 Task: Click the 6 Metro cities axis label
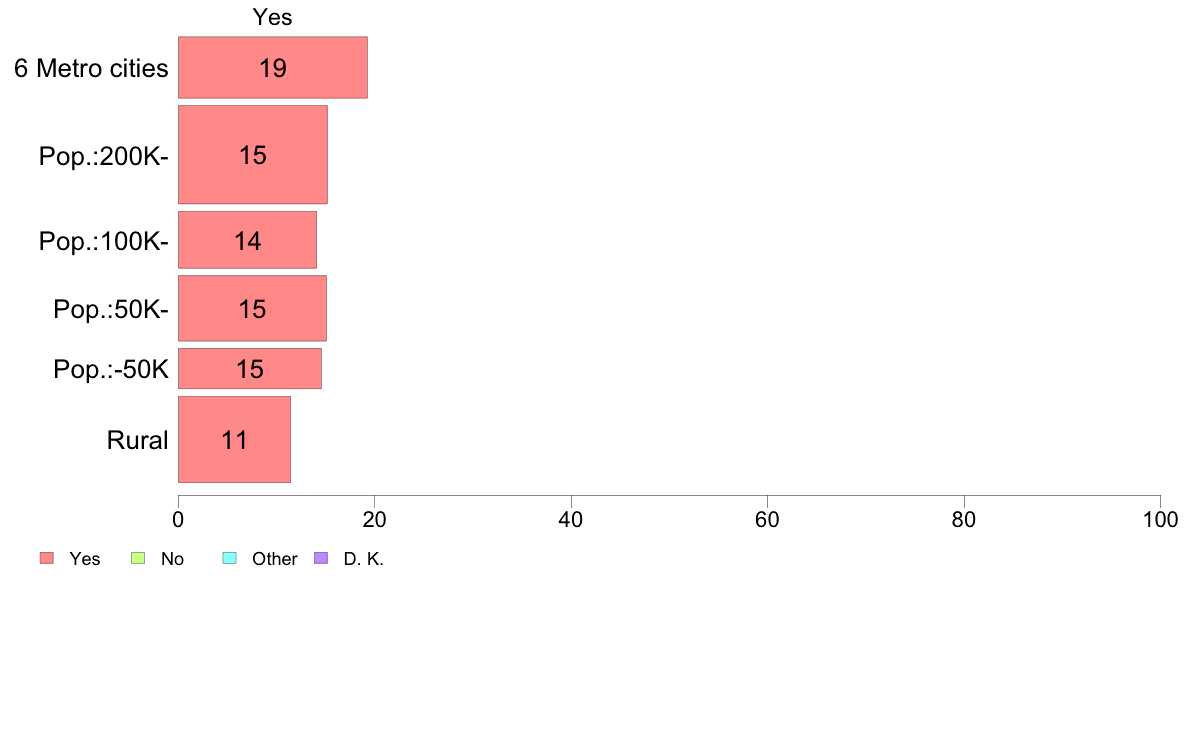[91, 68]
